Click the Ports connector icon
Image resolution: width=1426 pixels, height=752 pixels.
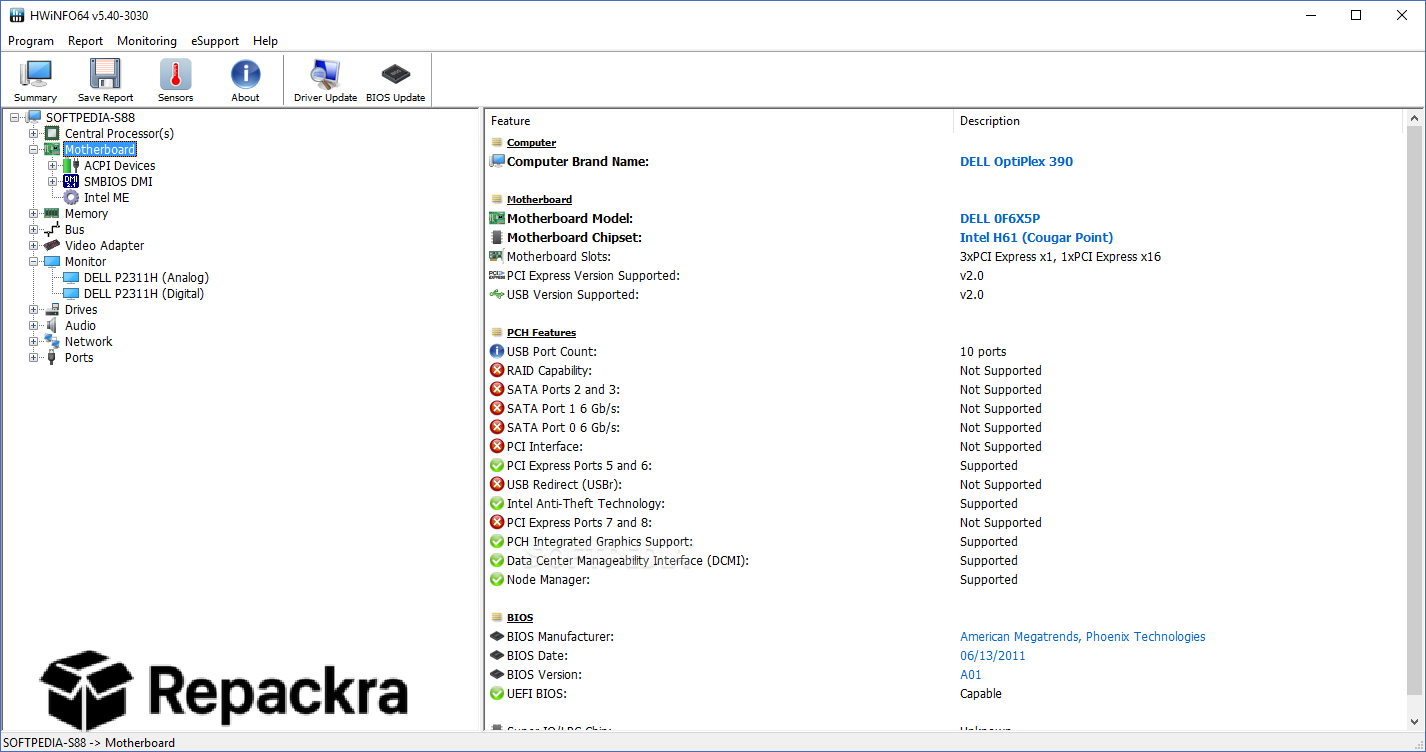coord(52,358)
